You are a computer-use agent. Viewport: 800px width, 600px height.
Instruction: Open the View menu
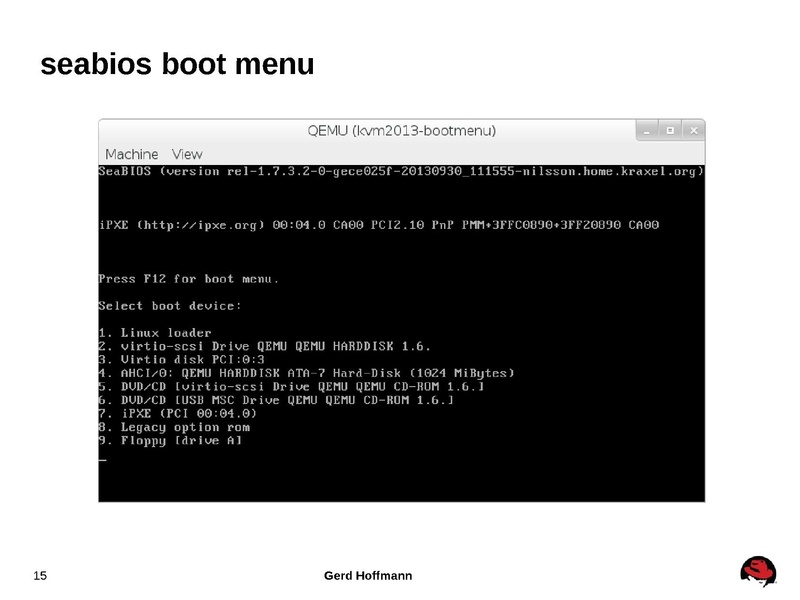point(186,153)
